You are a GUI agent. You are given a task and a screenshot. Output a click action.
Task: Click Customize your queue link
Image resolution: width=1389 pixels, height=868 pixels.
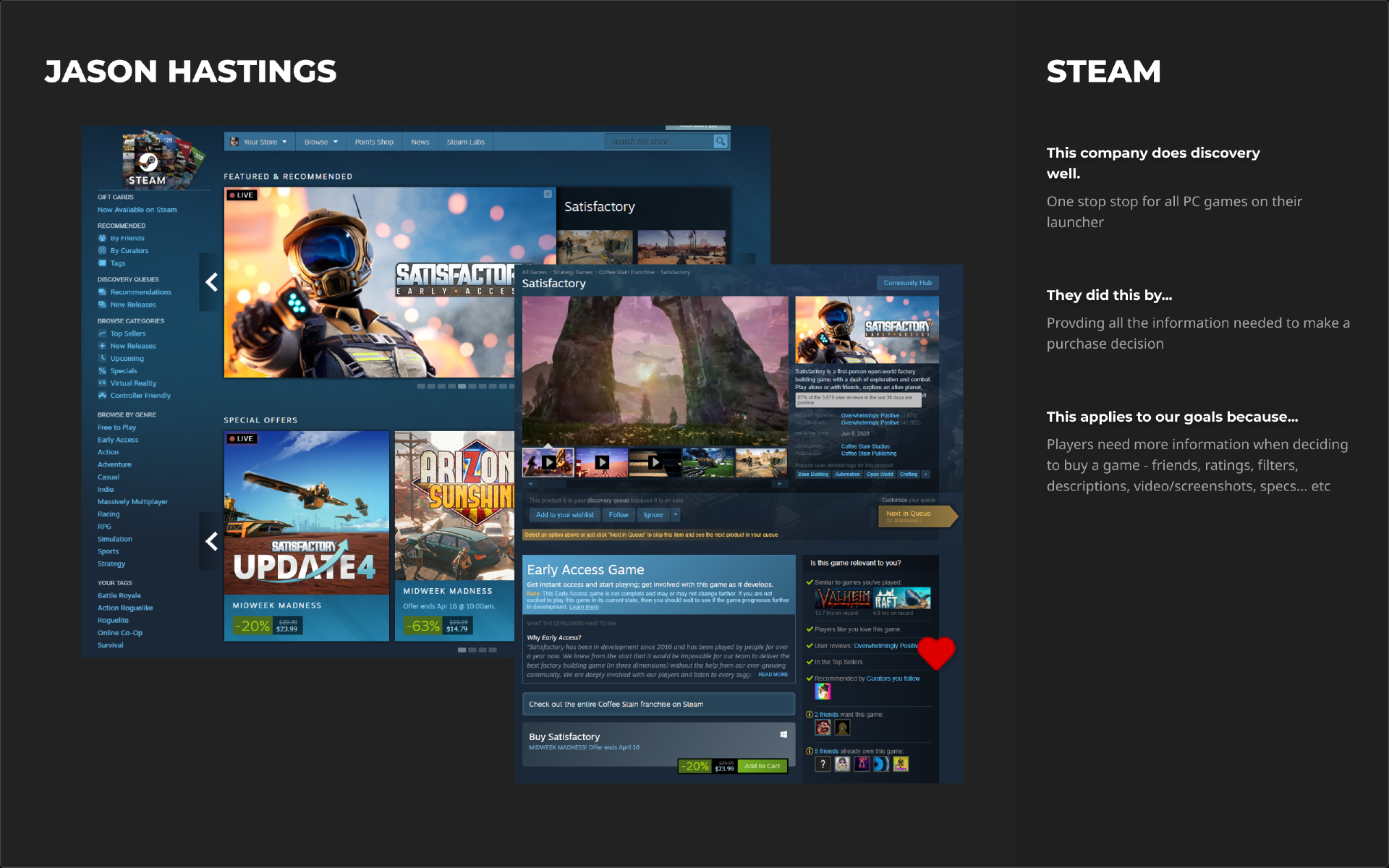[908, 500]
